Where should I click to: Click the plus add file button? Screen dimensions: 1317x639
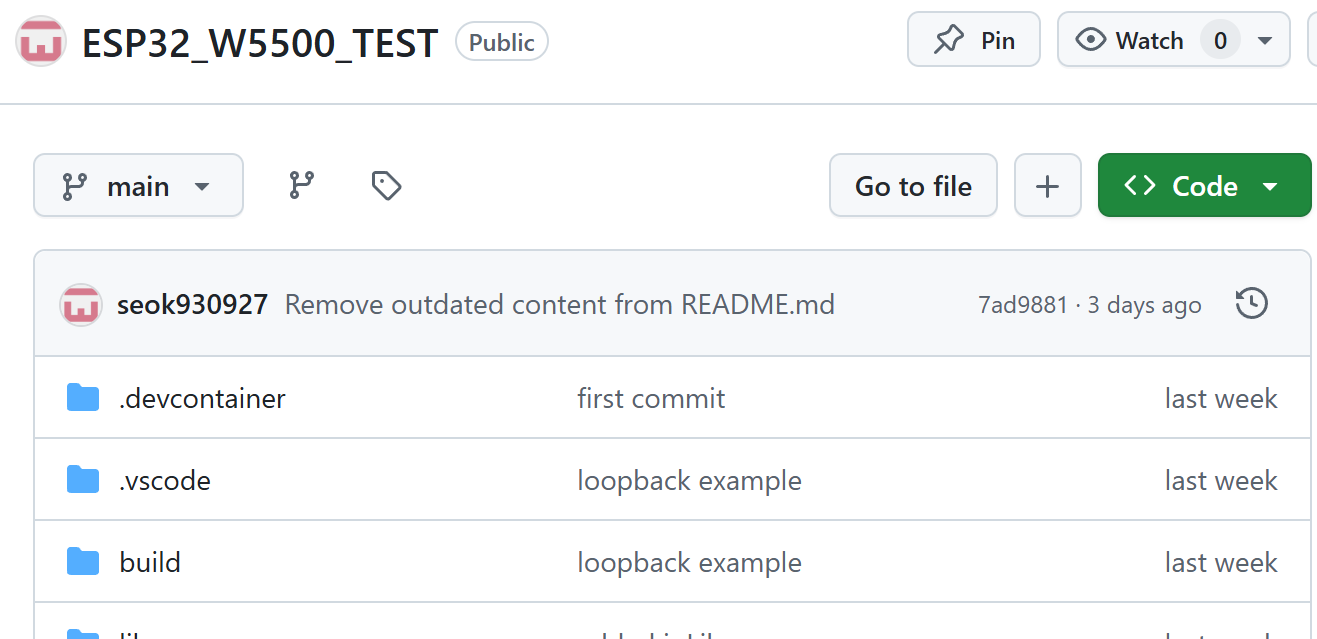click(x=1047, y=186)
